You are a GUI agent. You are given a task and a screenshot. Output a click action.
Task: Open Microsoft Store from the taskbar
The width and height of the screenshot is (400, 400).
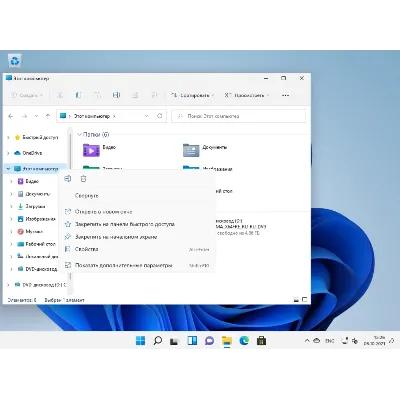click(261, 341)
